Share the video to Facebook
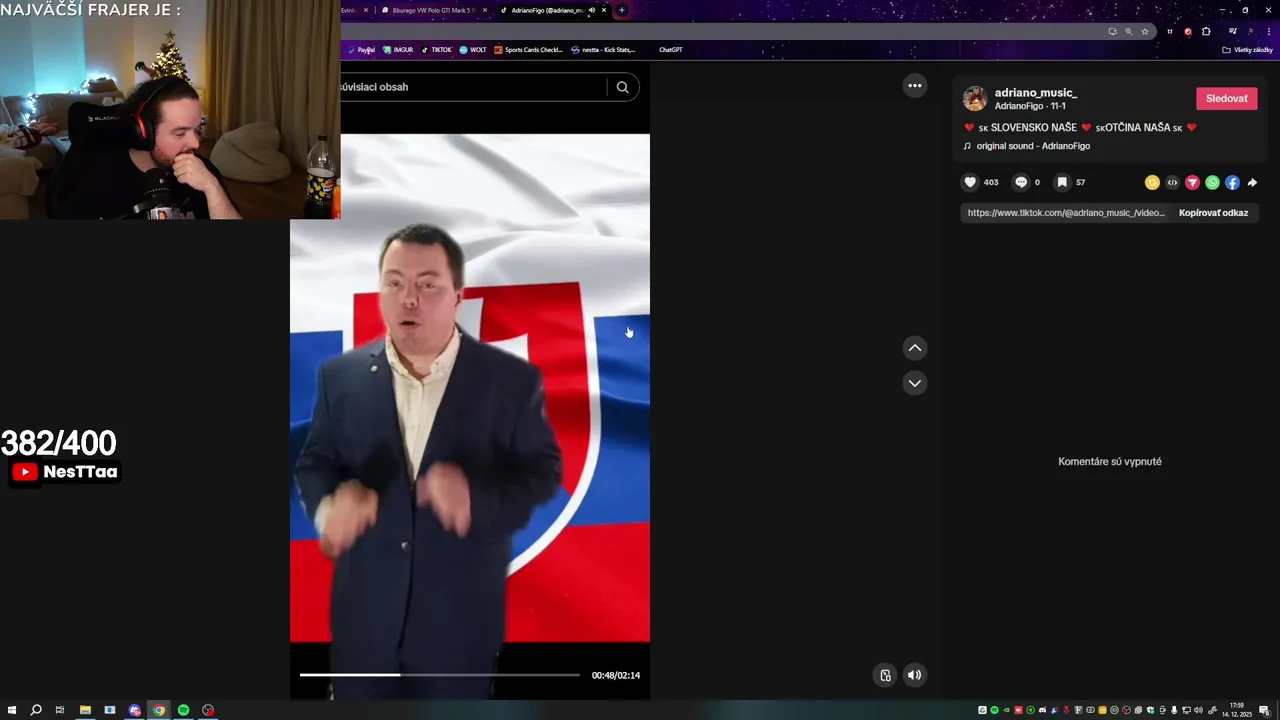Screen dimensions: 1280x720 point(1232,182)
